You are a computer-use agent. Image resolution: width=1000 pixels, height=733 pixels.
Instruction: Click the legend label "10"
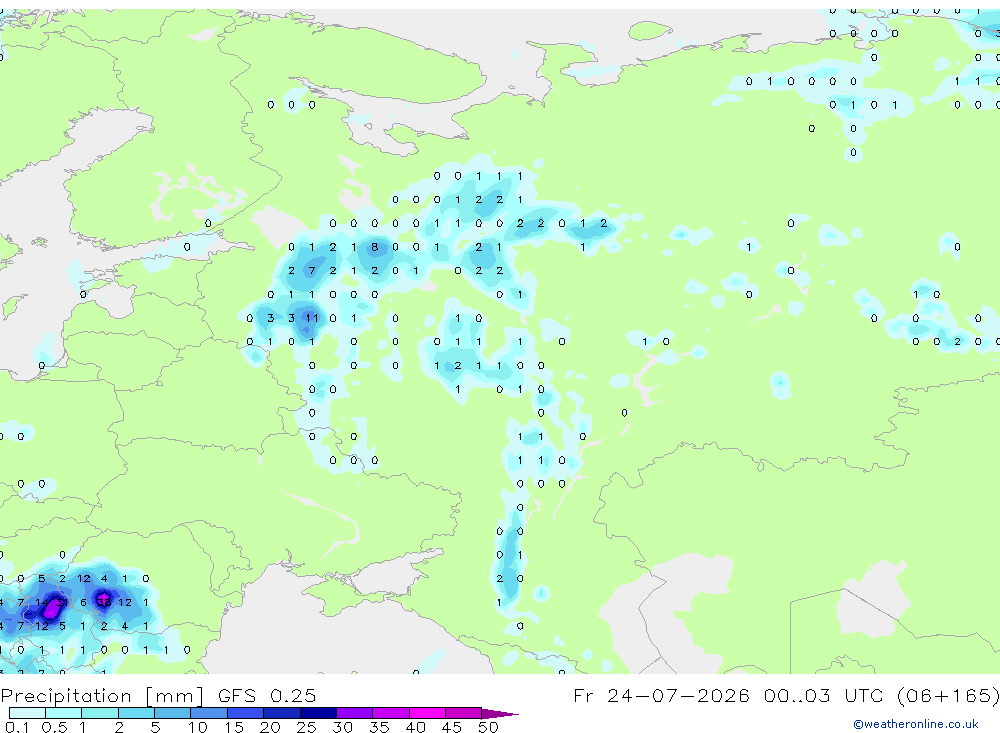pyautogui.click(x=198, y=727)
